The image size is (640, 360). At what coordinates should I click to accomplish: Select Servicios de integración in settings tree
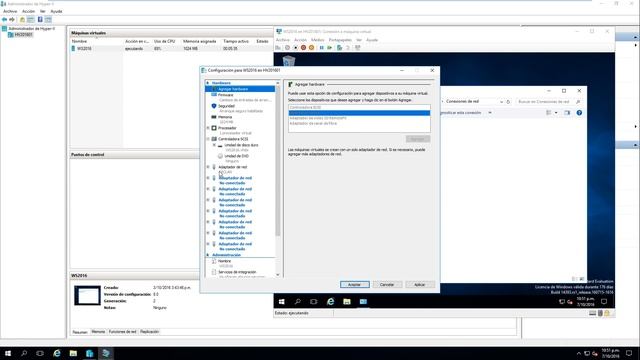(x=237, y=272)
